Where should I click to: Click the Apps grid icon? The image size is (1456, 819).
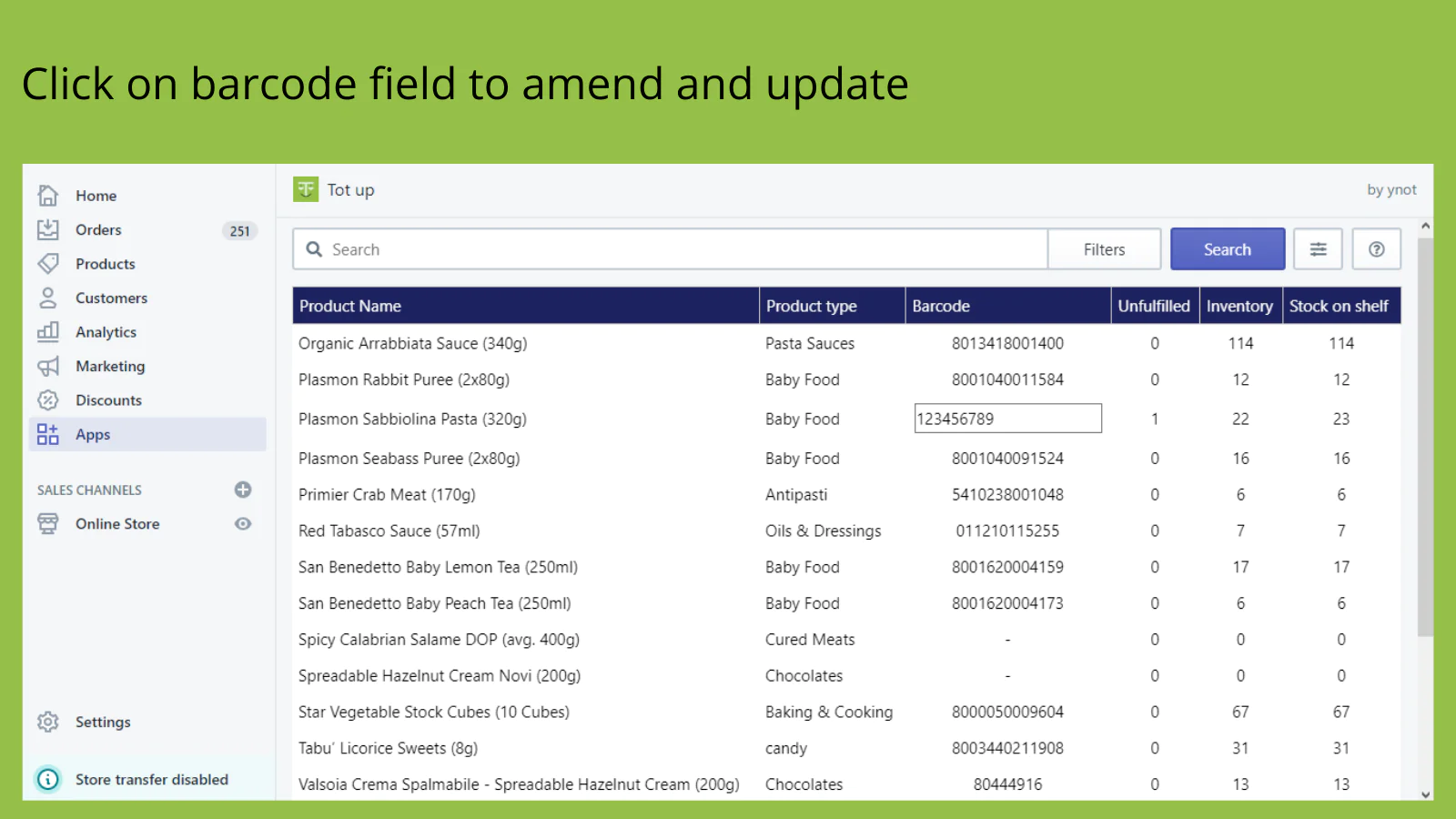48,434
